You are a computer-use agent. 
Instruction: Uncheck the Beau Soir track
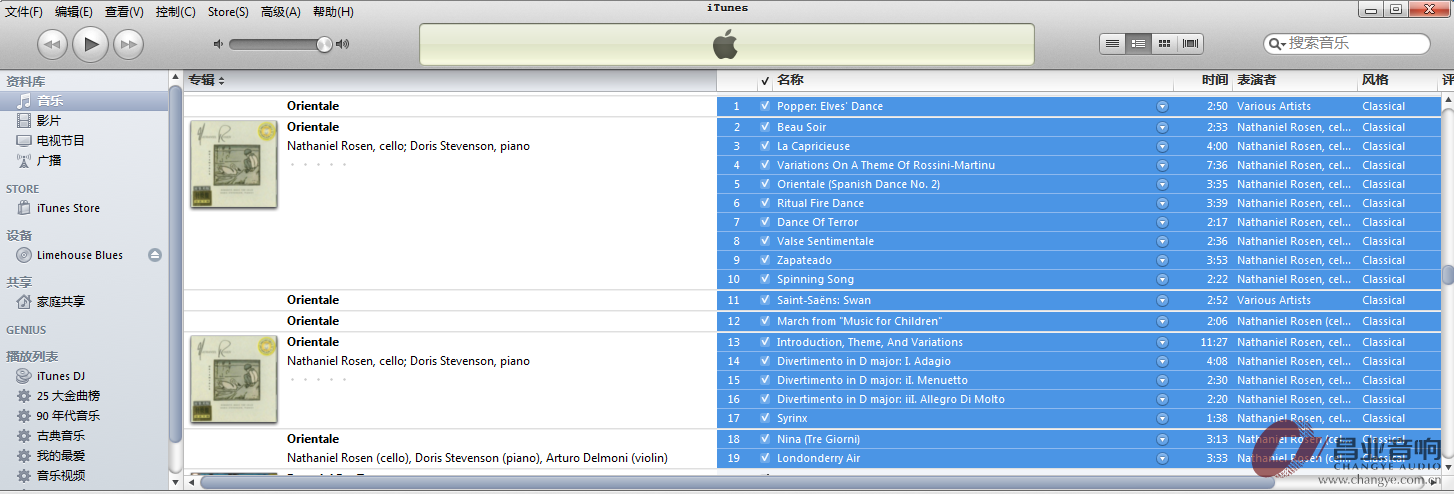(765, 127)
